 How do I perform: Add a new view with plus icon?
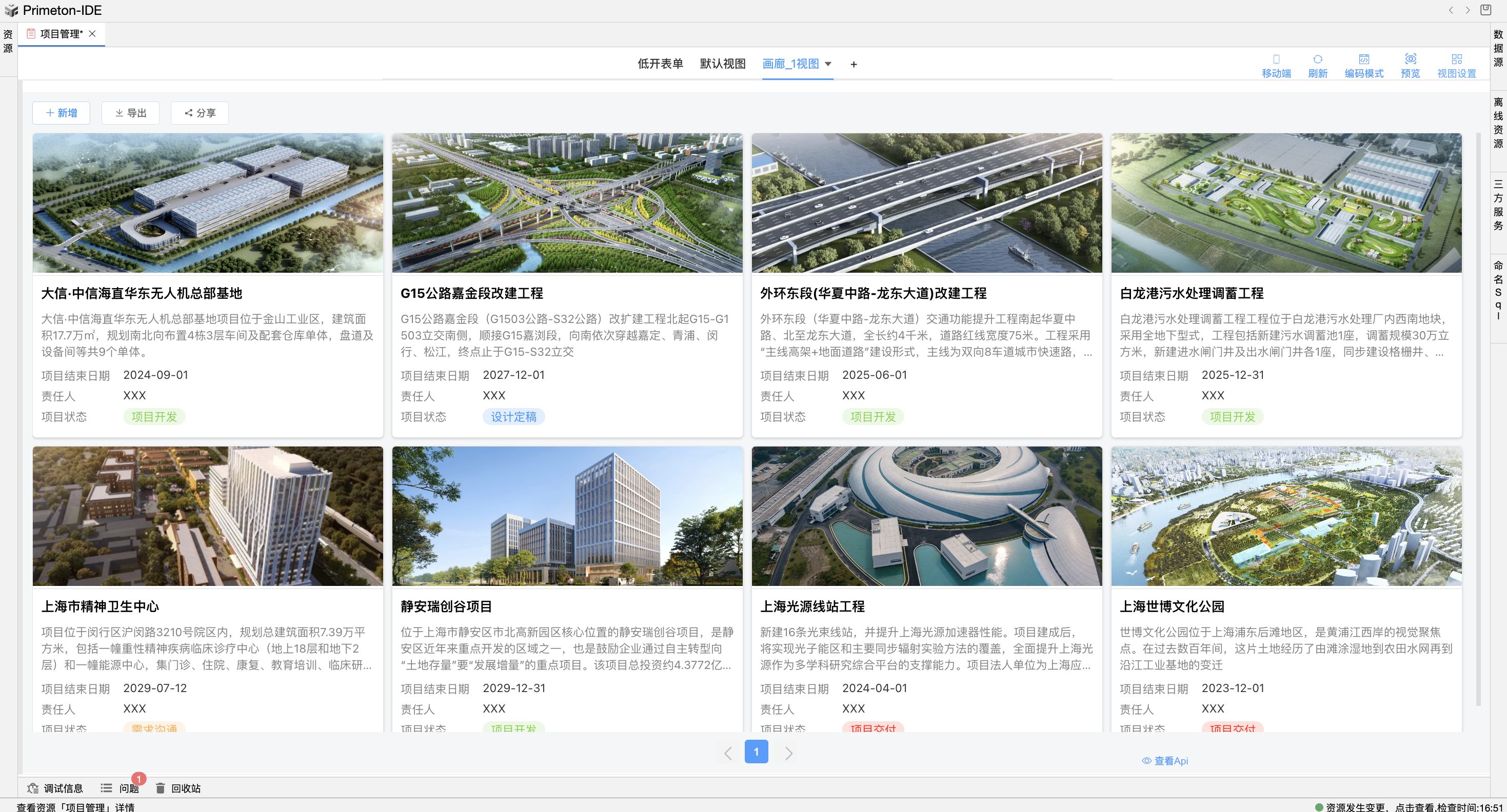point(854,64)
